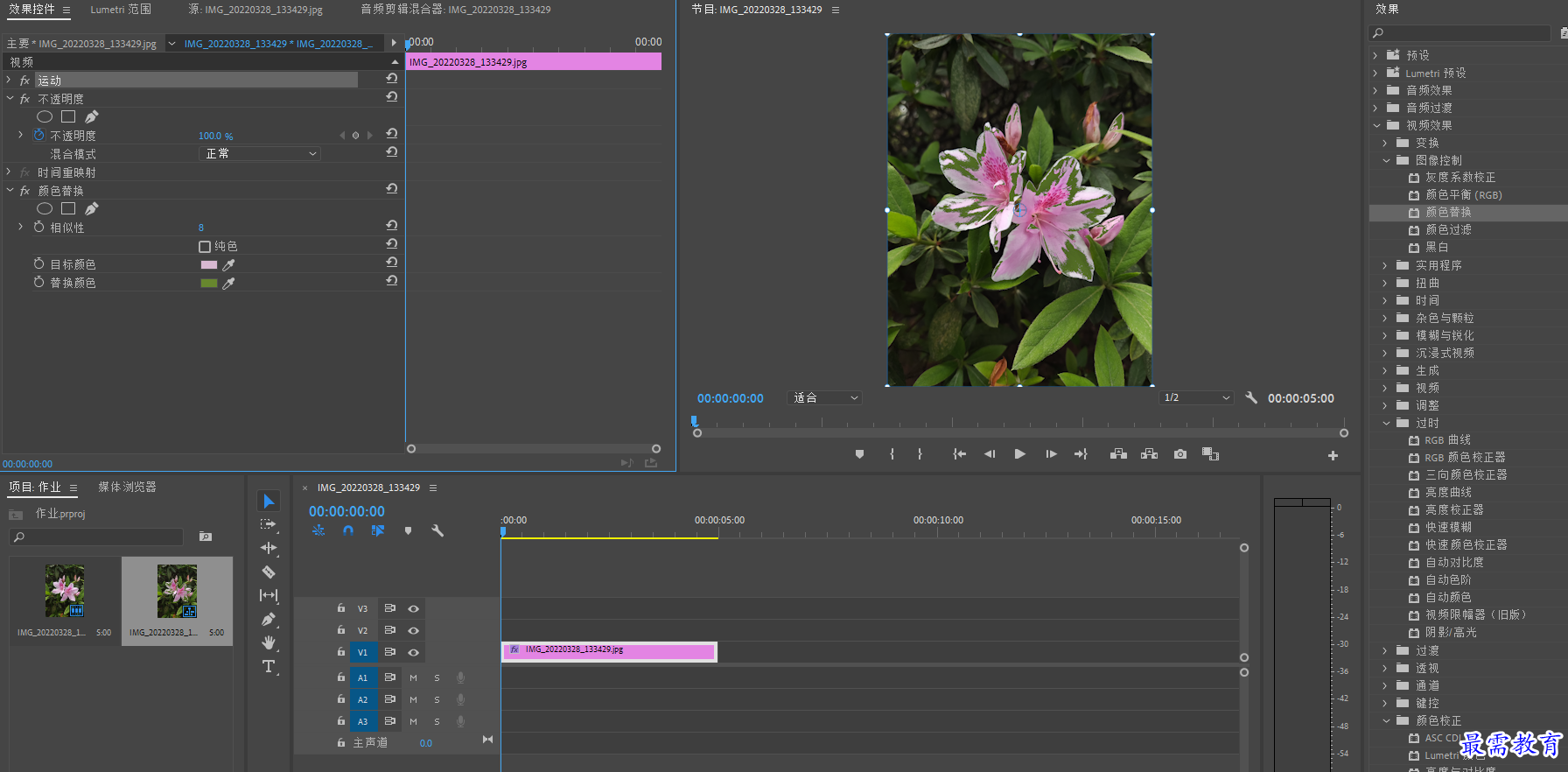Select the Type tool

point(269,666)
